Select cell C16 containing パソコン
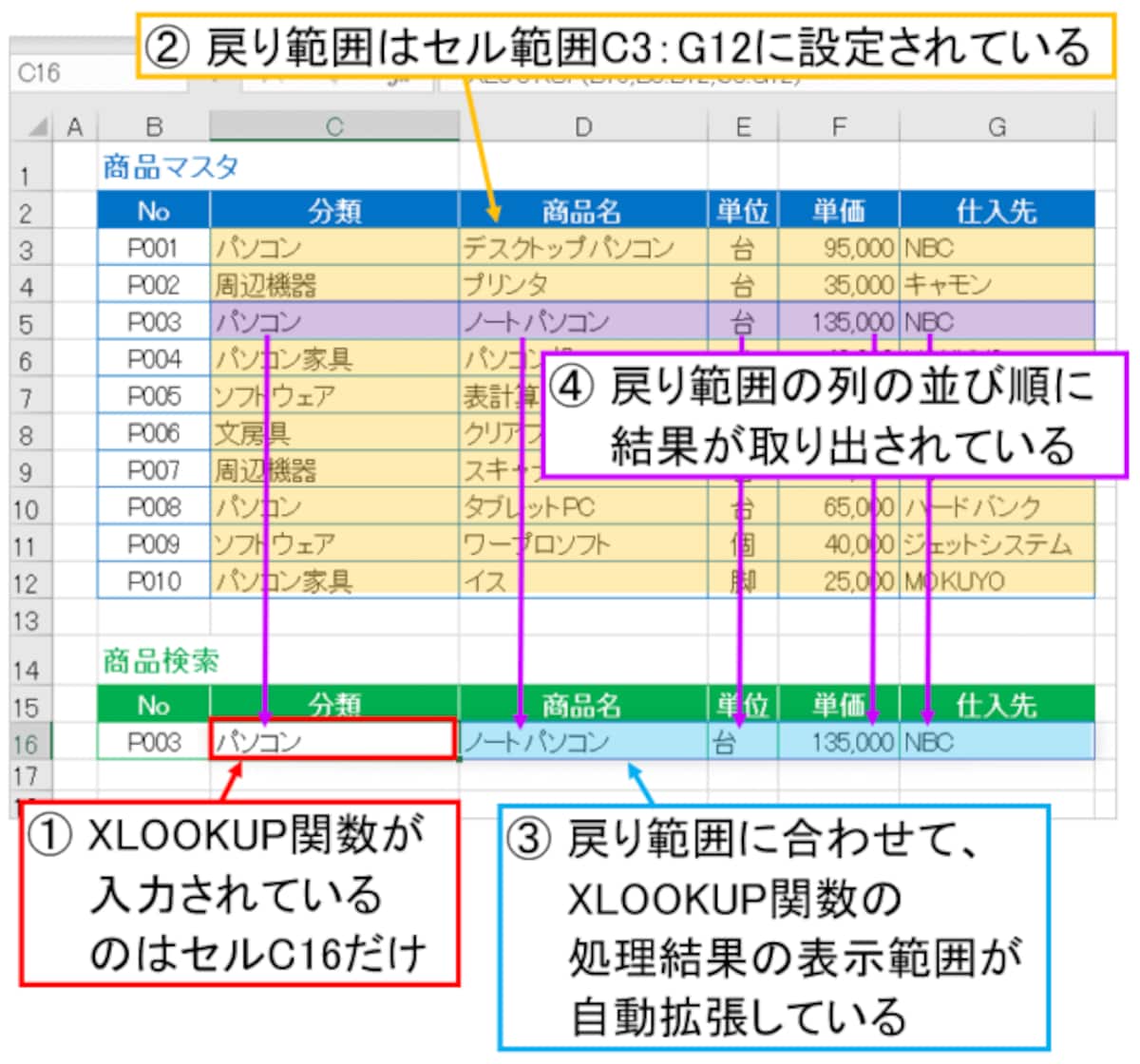 click(x=334, y=740)
